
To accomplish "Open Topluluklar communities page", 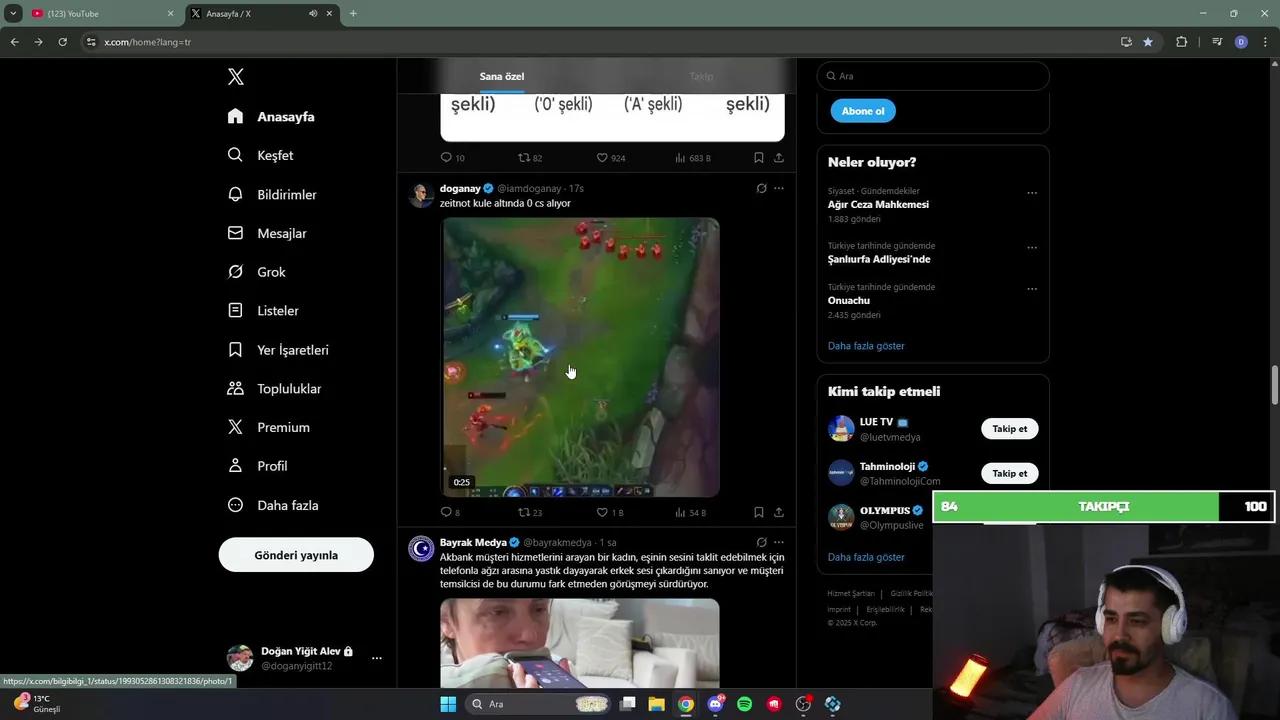I will [274, 388].
